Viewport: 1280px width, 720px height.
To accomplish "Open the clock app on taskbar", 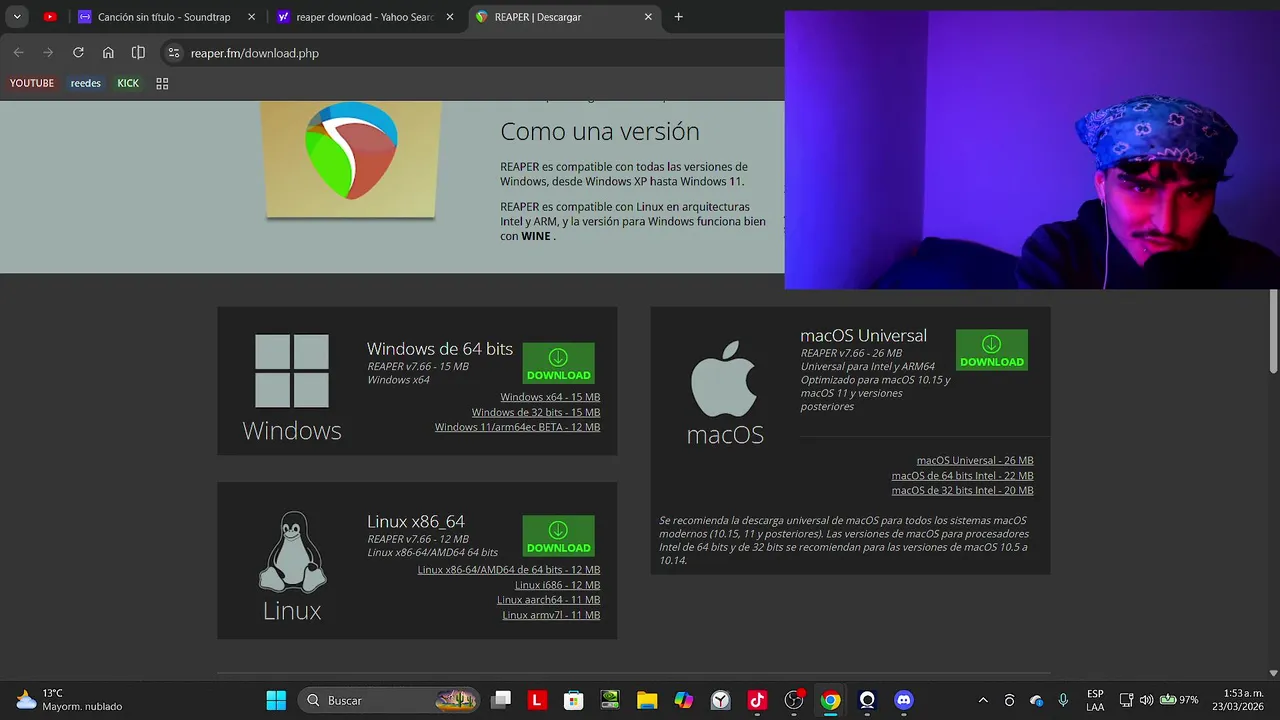I will point(720,700).
